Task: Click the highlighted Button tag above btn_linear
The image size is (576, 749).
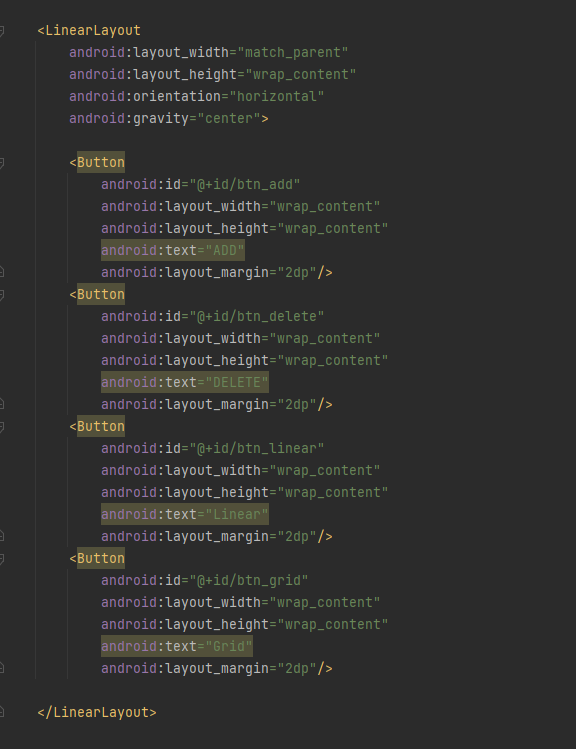Action: 101,426
